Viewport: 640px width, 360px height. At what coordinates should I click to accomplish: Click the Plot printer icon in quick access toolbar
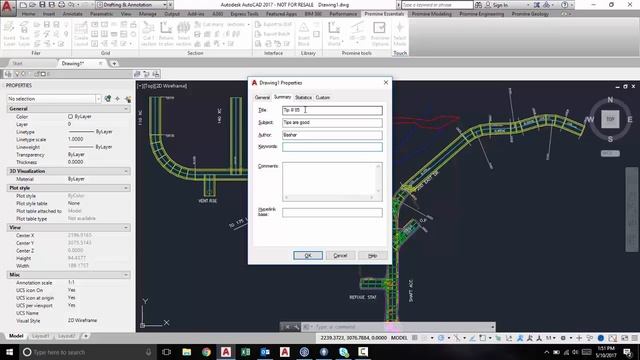61,5
